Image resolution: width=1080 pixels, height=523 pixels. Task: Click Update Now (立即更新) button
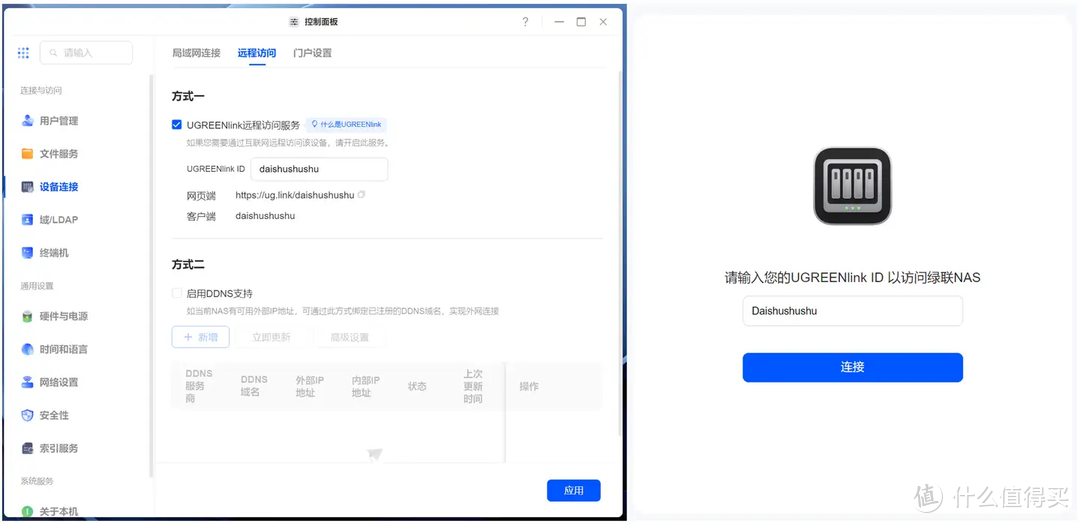click(271, 337)
